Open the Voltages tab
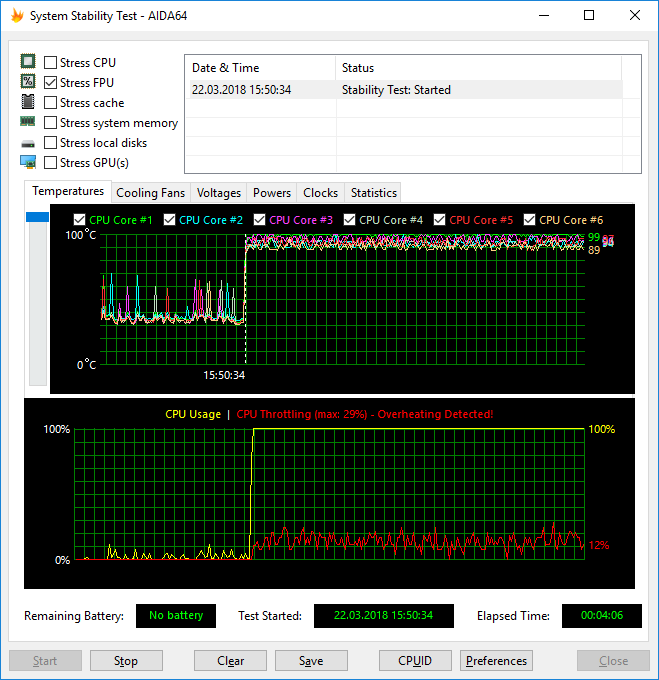 219,193
